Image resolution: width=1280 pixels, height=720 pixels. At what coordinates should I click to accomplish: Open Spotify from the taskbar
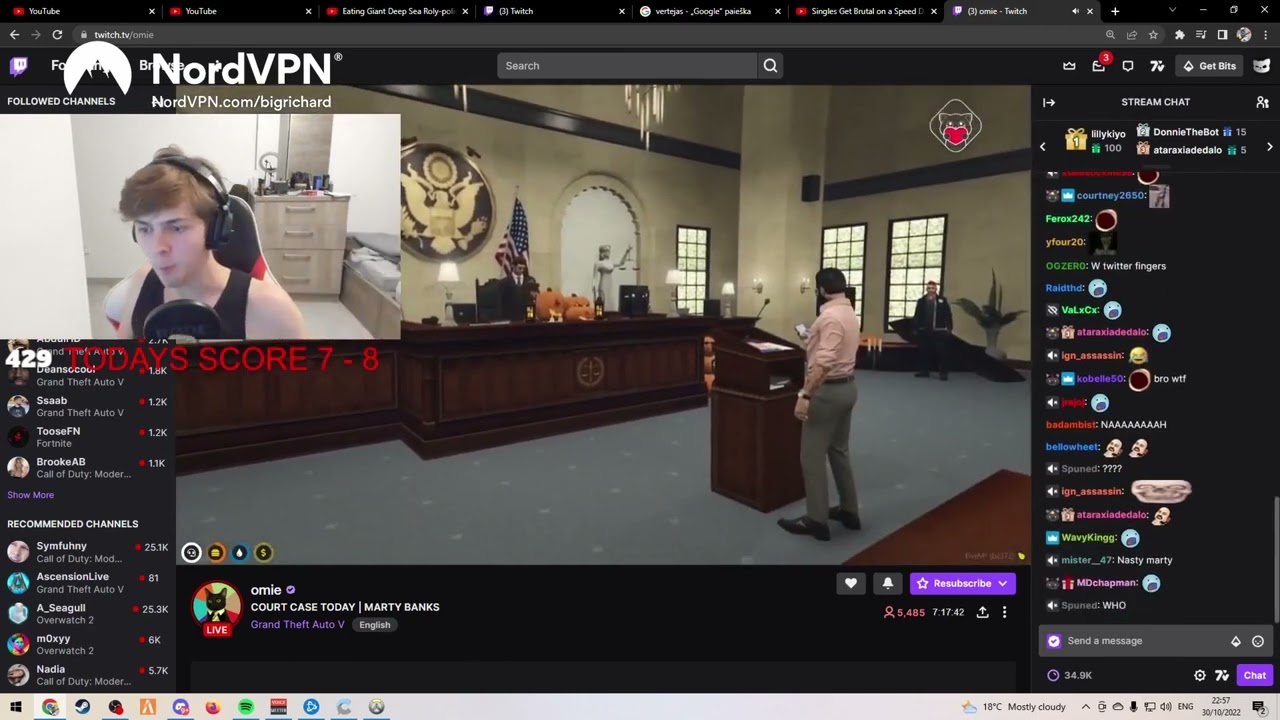tap(246, 707)
